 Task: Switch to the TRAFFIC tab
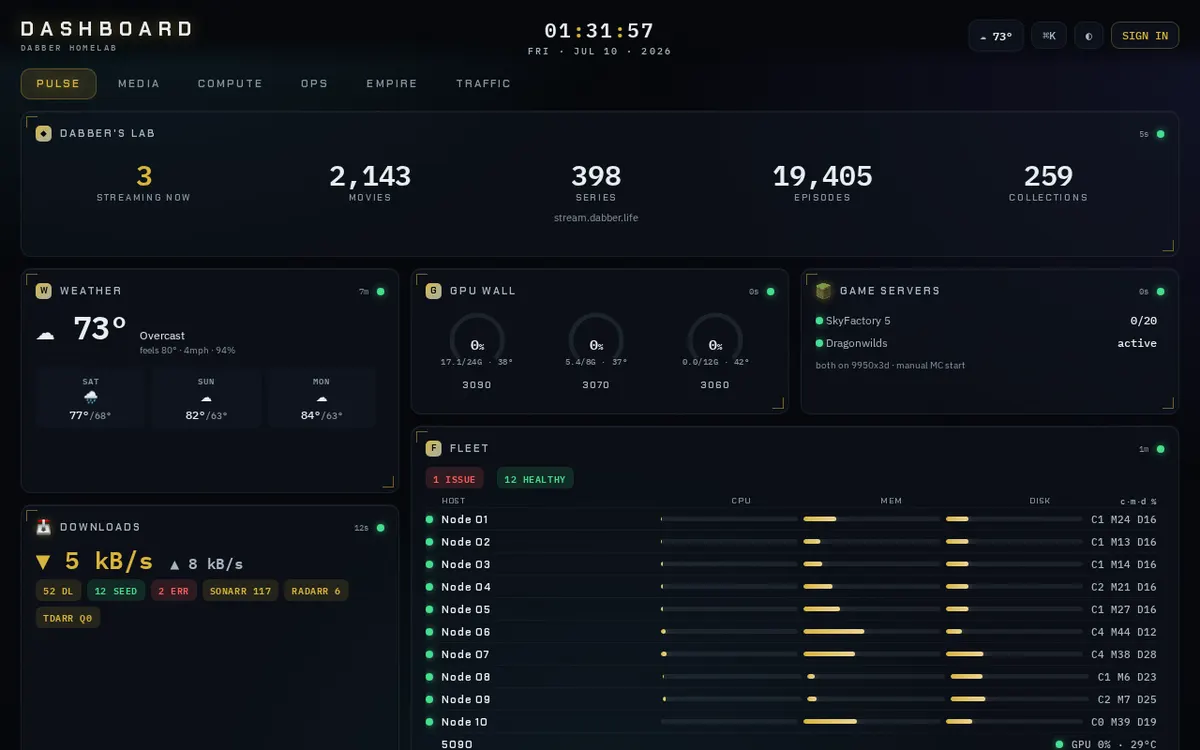tap(483, 84)
